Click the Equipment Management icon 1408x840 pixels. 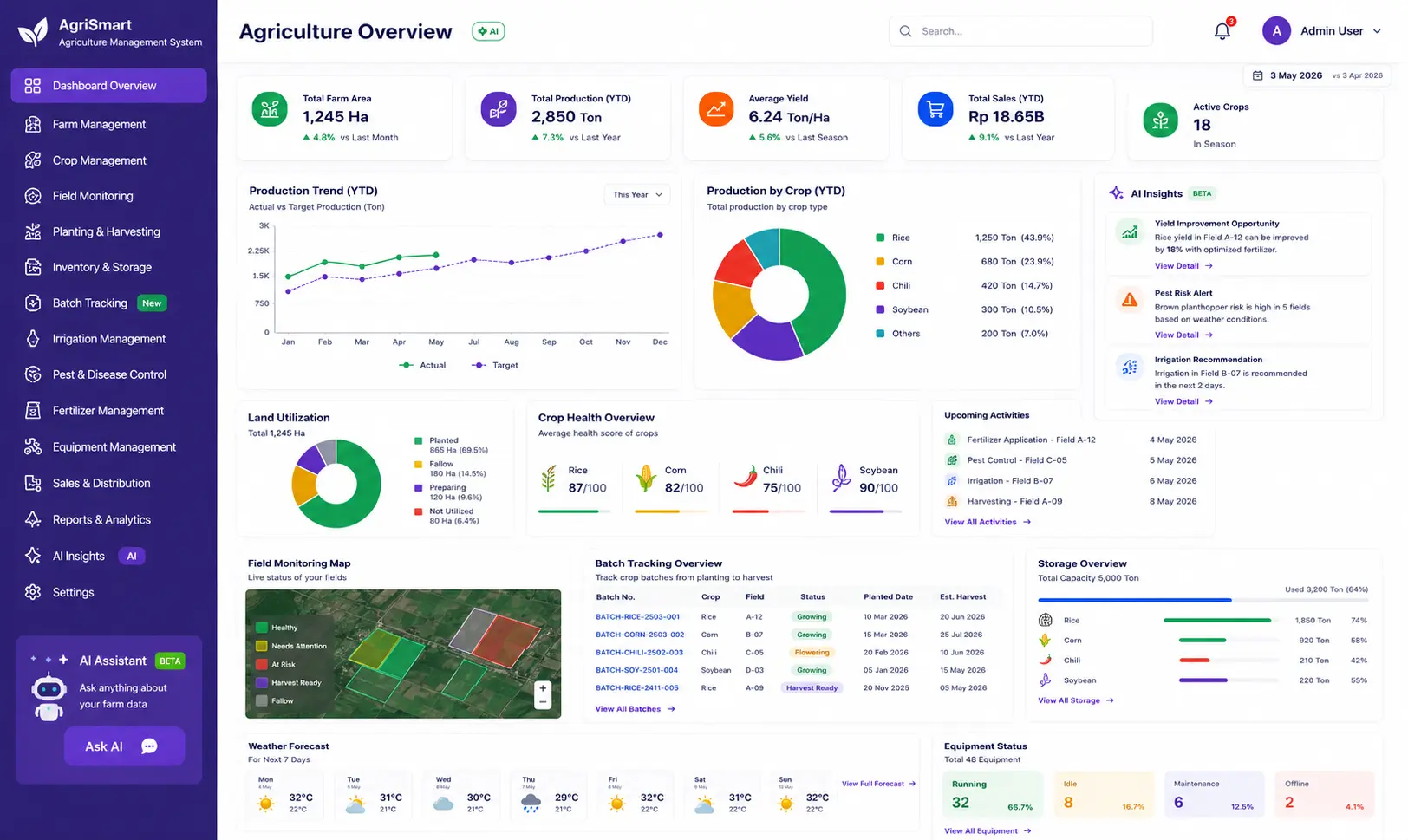[33, 447]
